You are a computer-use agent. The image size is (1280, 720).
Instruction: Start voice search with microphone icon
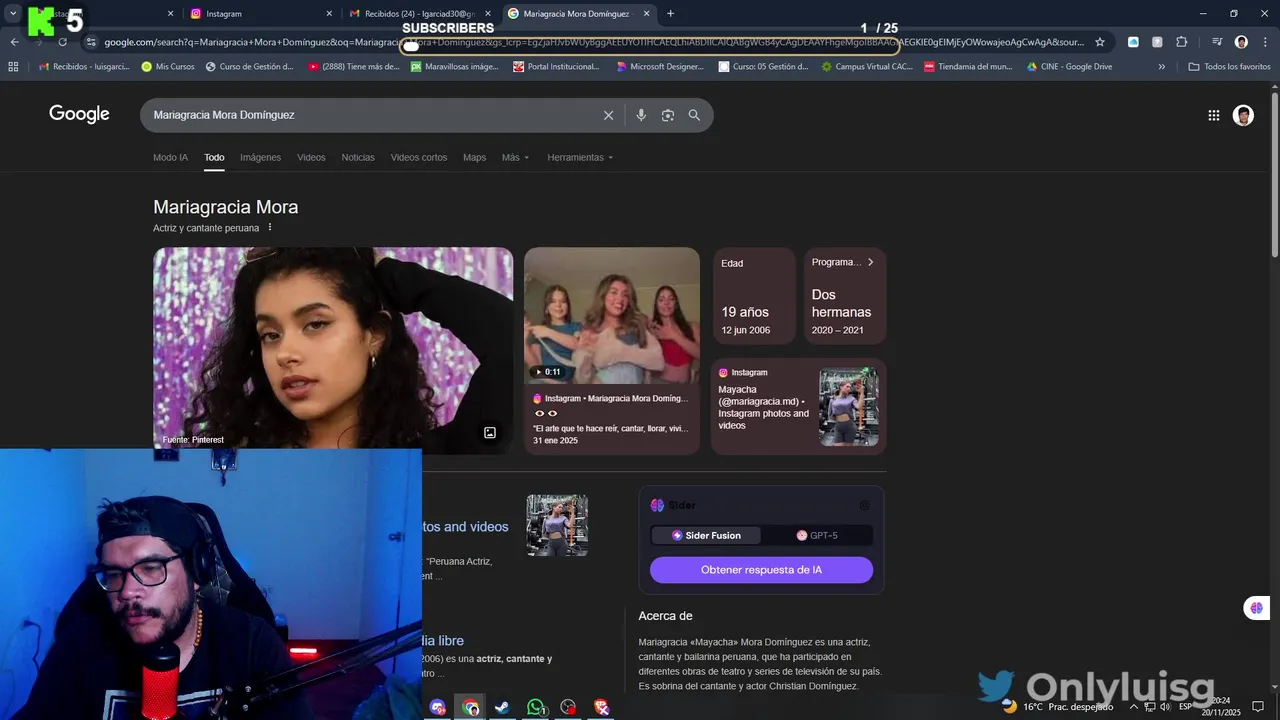click(641, 115)
